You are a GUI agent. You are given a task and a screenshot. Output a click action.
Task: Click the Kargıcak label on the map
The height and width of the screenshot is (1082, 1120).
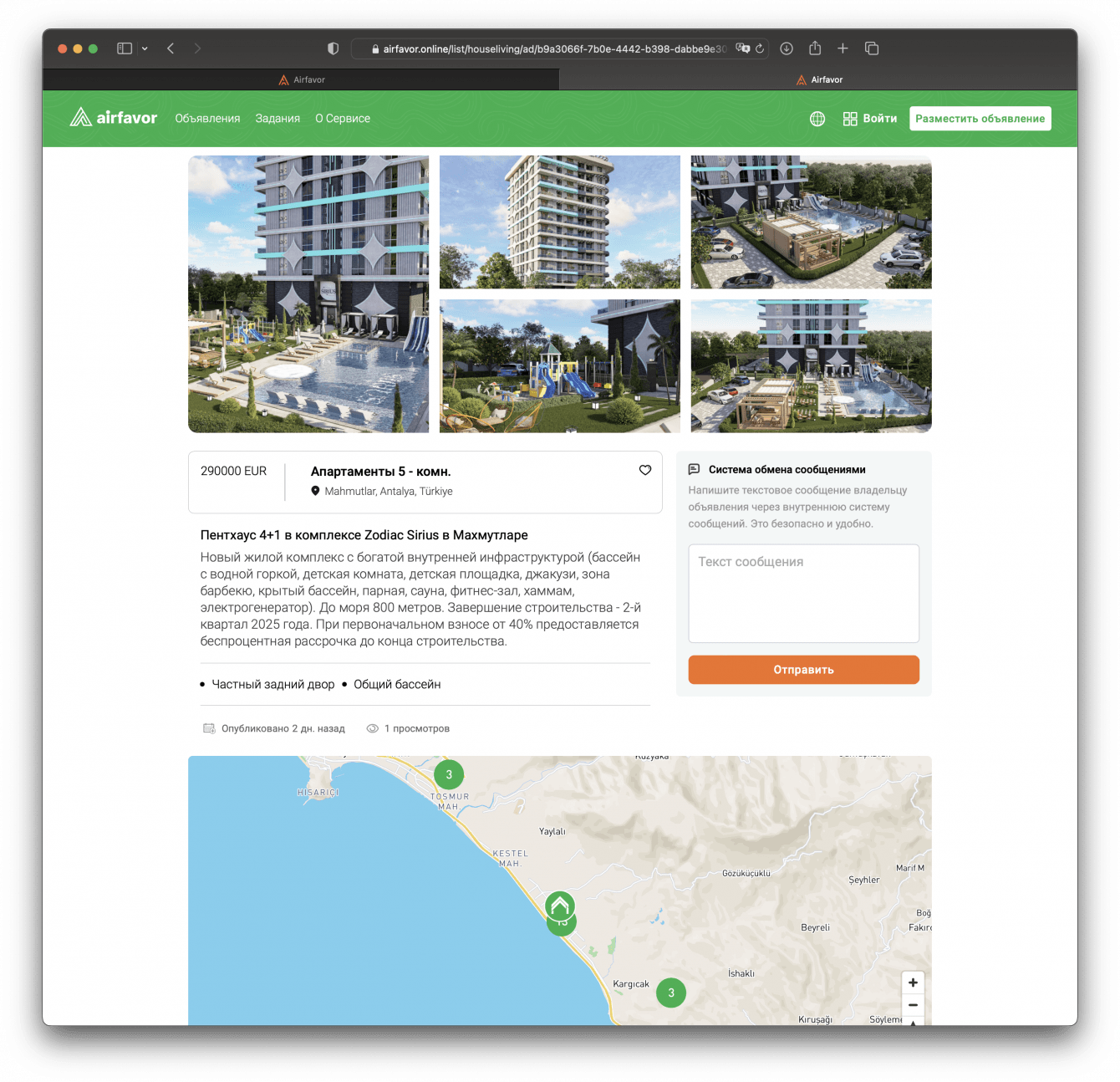pyautogui.click(x=631, y=984)
